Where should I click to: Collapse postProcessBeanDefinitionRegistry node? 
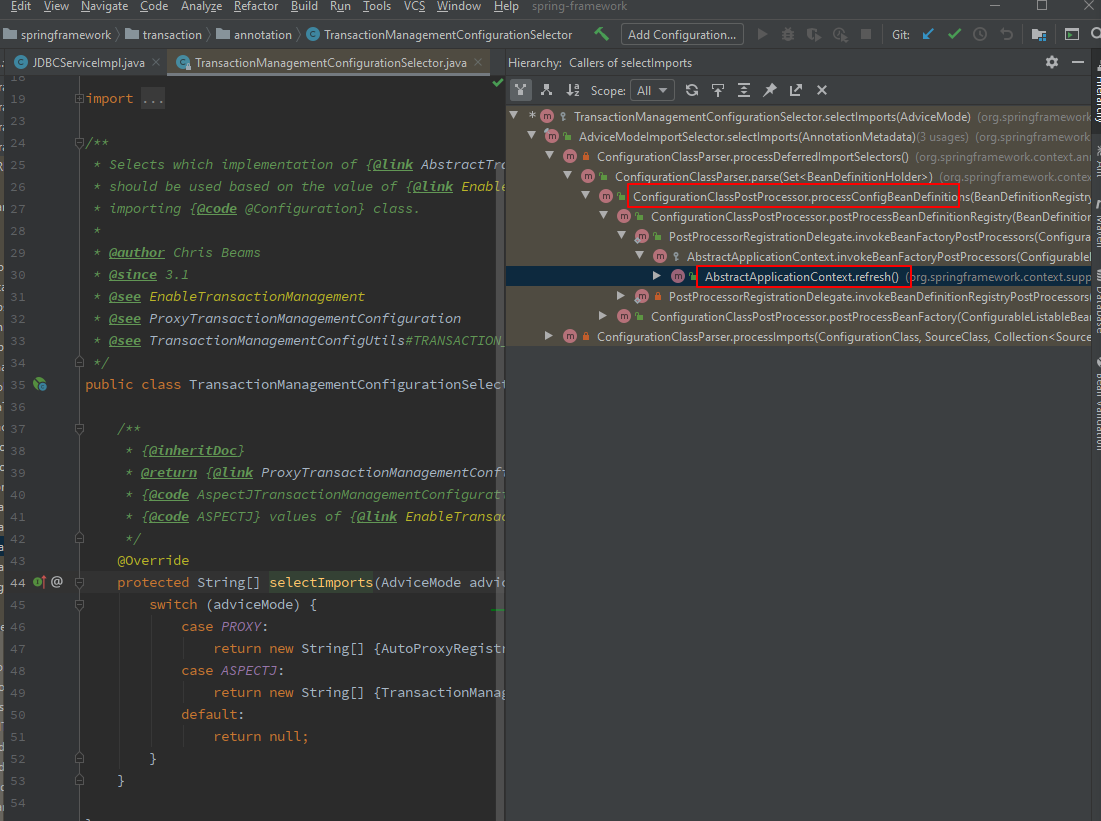point(603,216)
